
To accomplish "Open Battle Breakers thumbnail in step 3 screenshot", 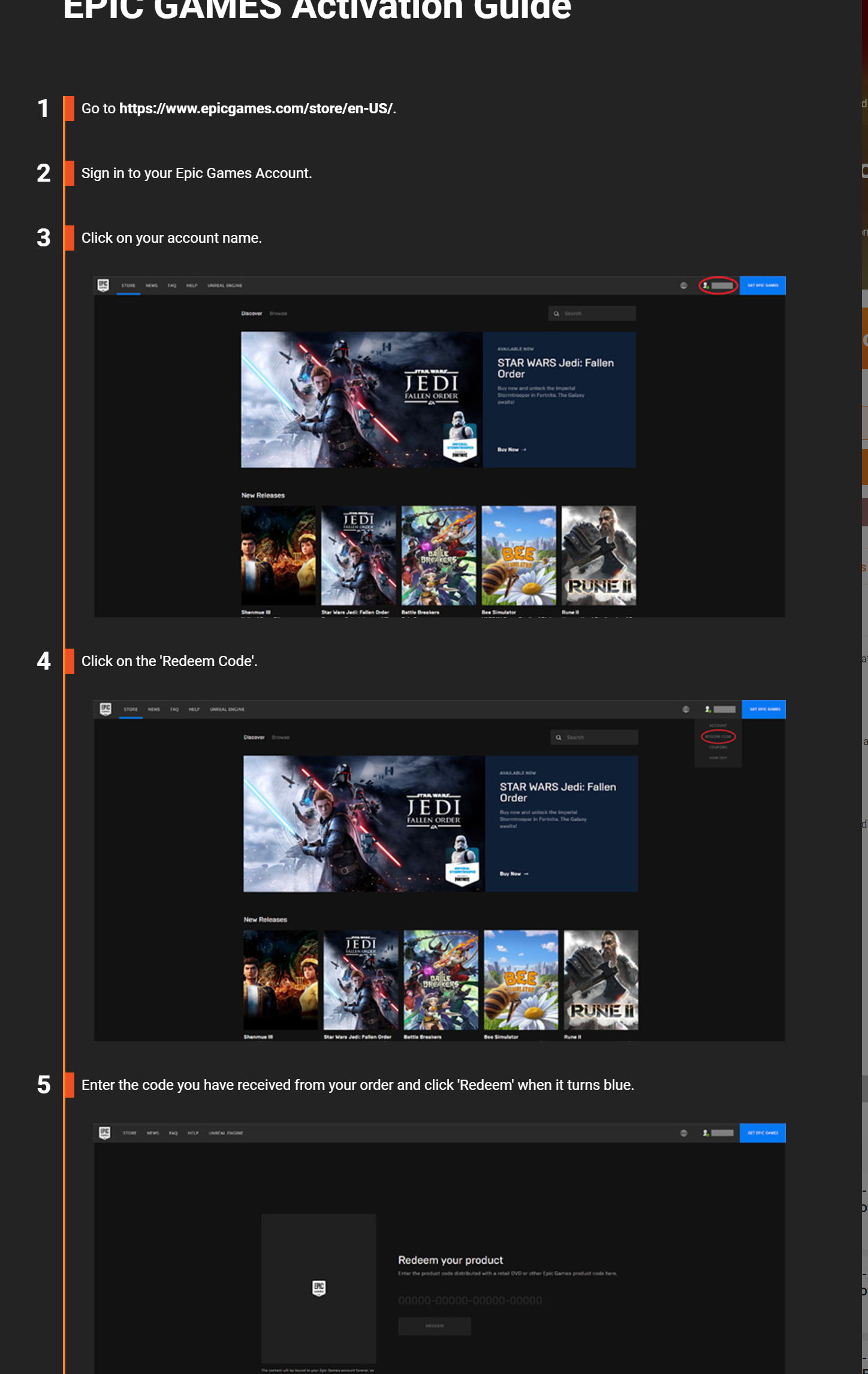I will pos(439,556).
